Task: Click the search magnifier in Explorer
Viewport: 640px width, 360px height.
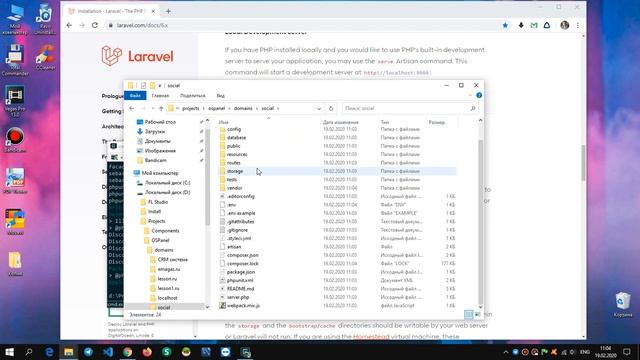Action: point(473,109)
